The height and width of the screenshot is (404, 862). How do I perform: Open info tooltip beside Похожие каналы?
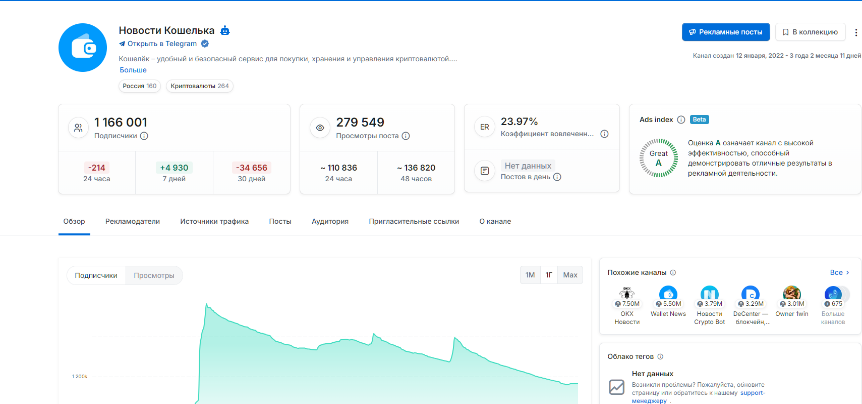pos(673,273)
